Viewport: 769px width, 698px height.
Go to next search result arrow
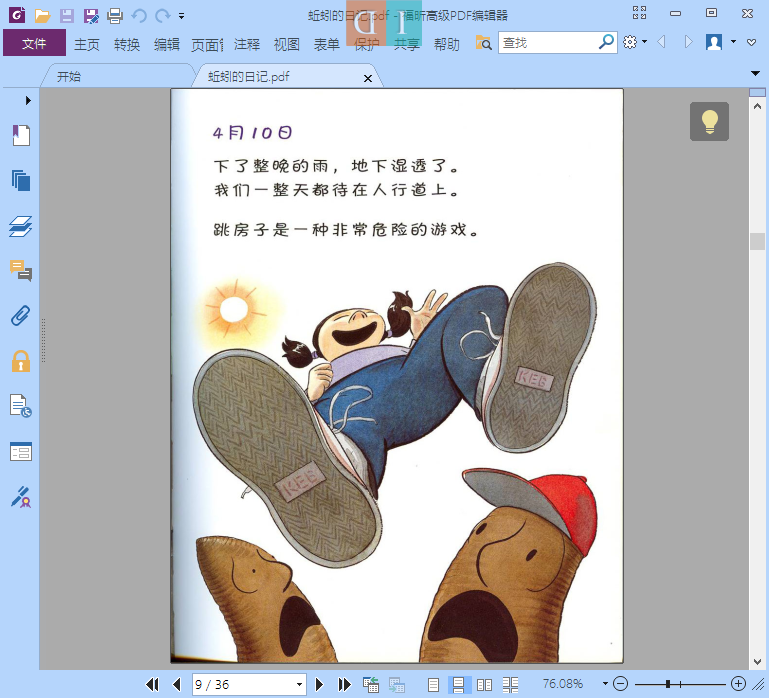pos(688,42)
